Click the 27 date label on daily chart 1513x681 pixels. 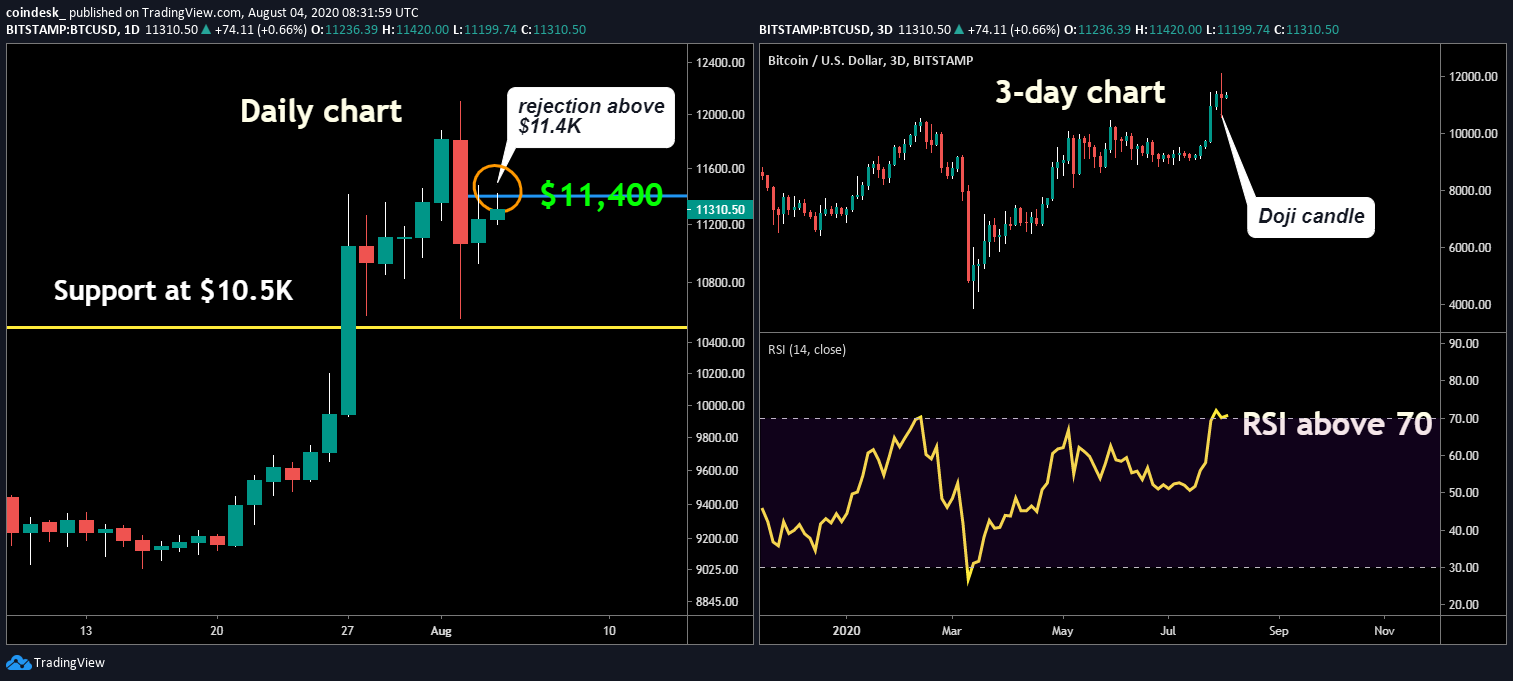click(x=347, y=631)
